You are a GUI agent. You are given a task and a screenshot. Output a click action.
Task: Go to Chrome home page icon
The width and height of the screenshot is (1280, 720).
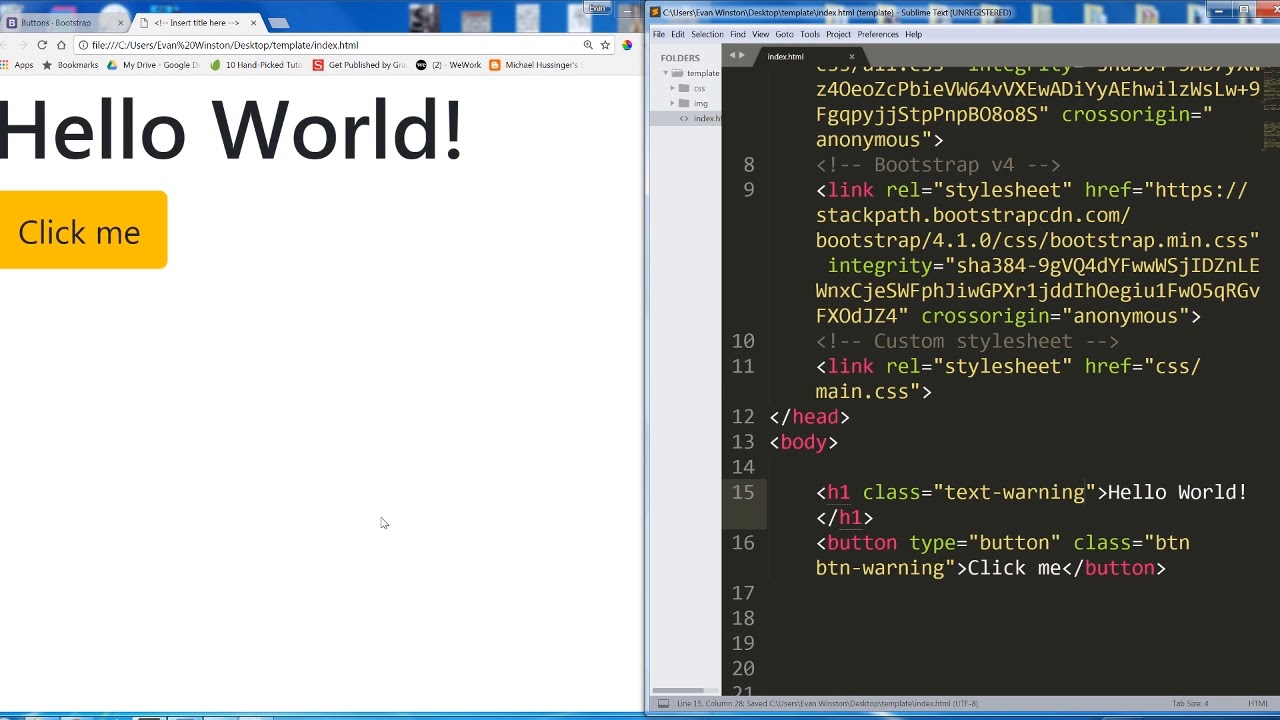pyautogui.click(x=61, y=45)
